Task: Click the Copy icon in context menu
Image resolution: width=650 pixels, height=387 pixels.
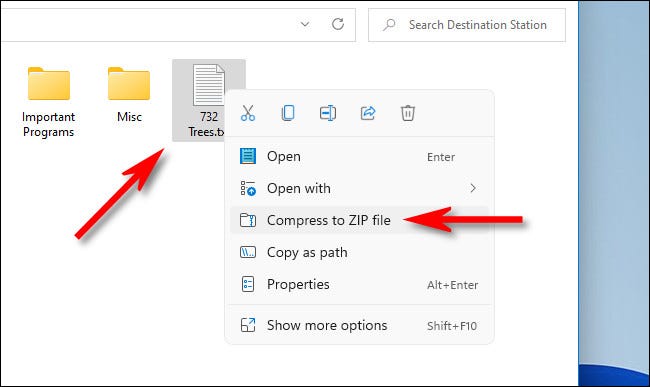Action: pos(288,113)
